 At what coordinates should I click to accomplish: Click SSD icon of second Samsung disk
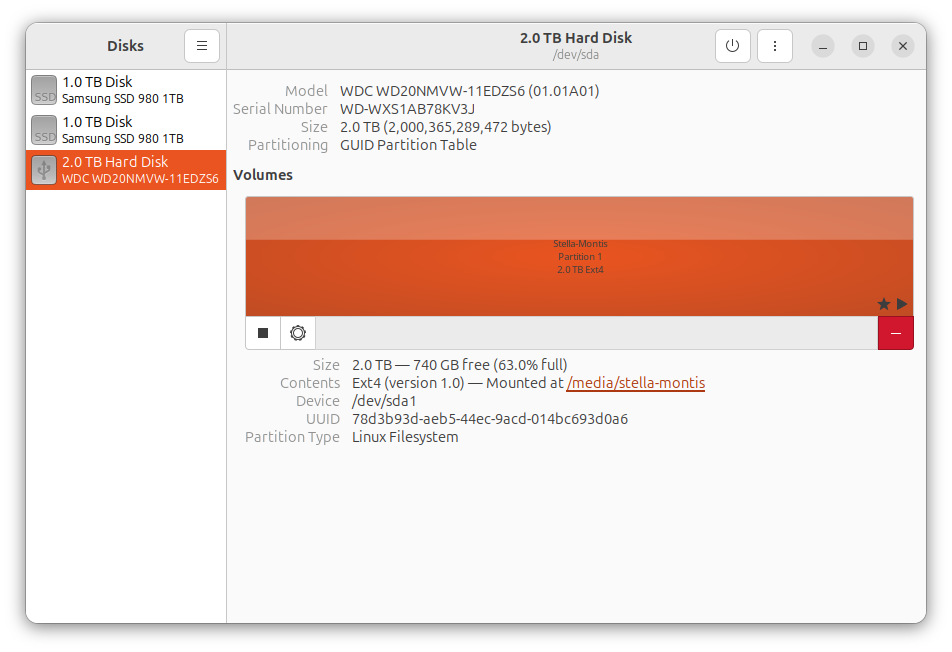point(44,130)
